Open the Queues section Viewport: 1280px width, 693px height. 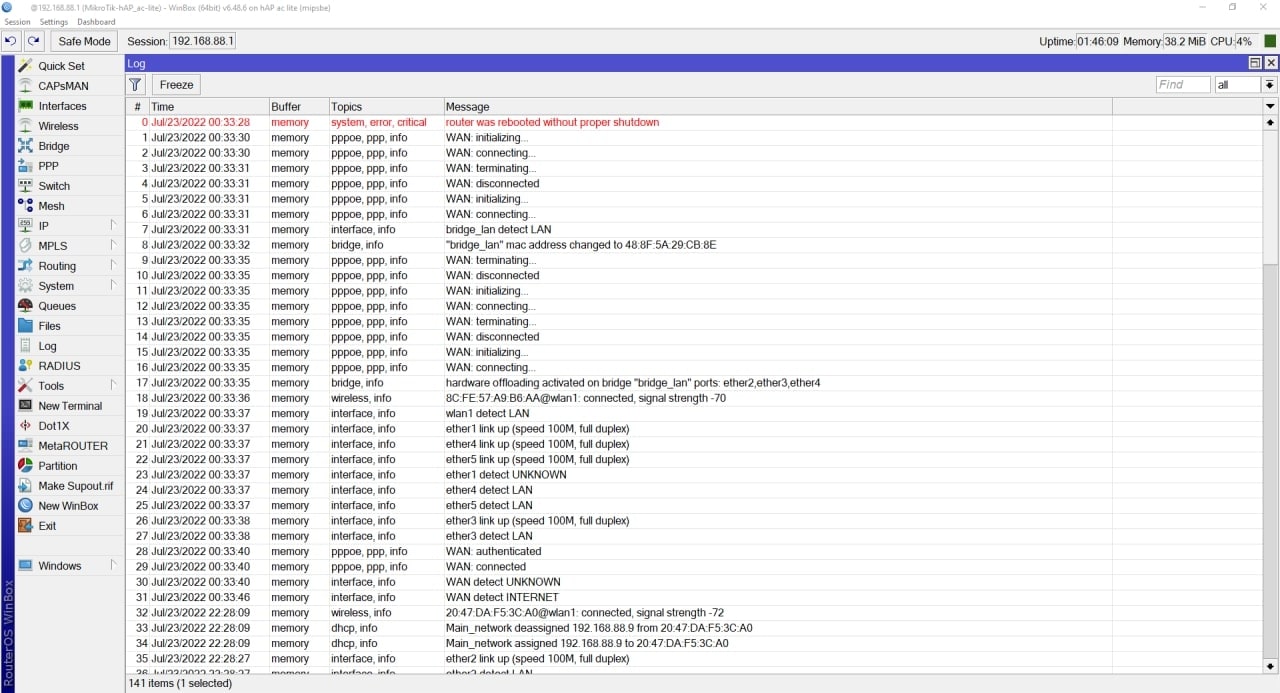tap(57, 306)
